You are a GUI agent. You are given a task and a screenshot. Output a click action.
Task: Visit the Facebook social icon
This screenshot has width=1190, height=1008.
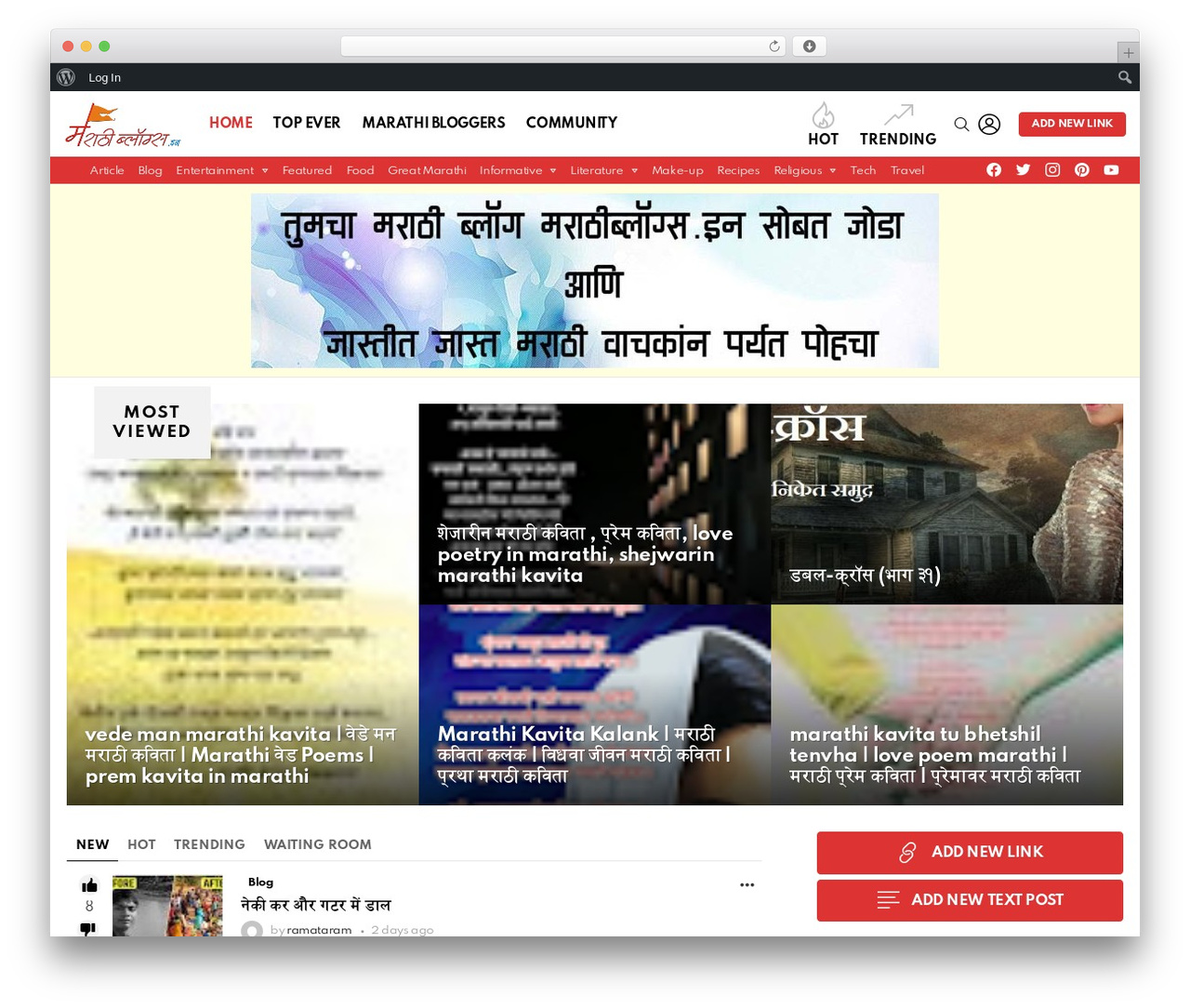point(994,170)
